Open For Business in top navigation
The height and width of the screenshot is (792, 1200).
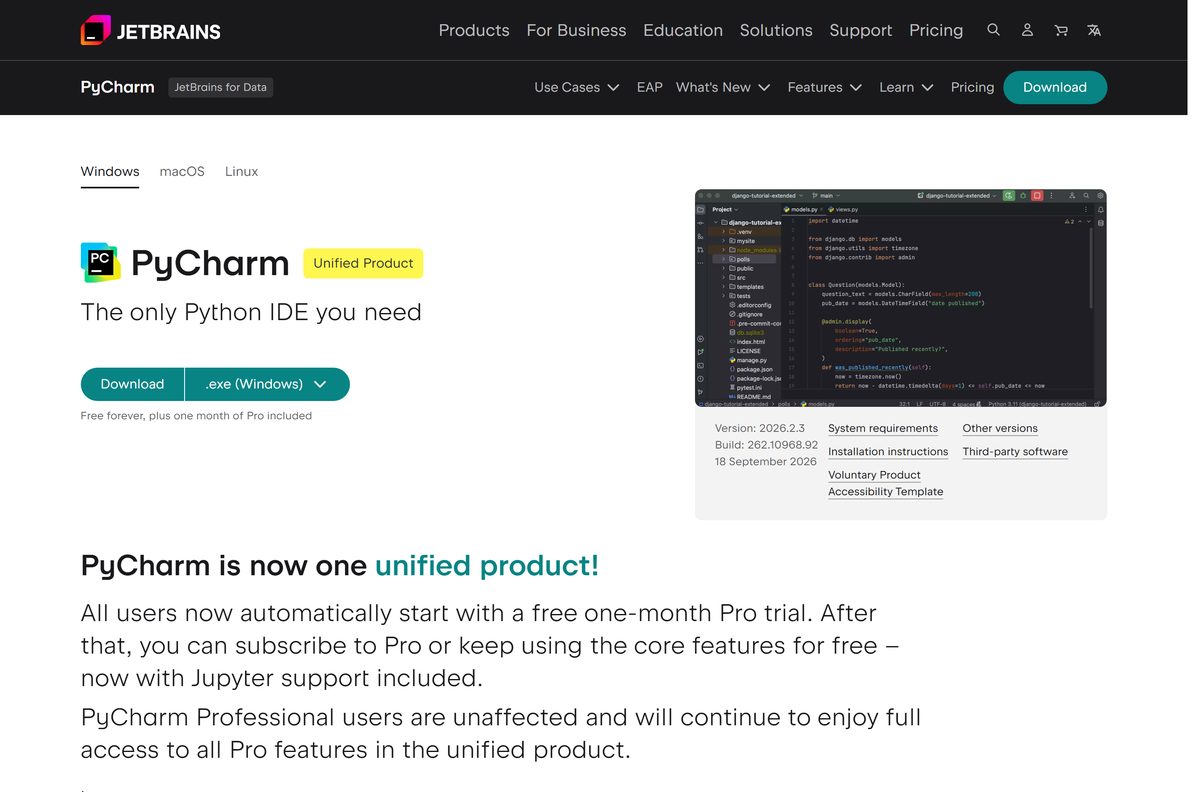[576, 30]
